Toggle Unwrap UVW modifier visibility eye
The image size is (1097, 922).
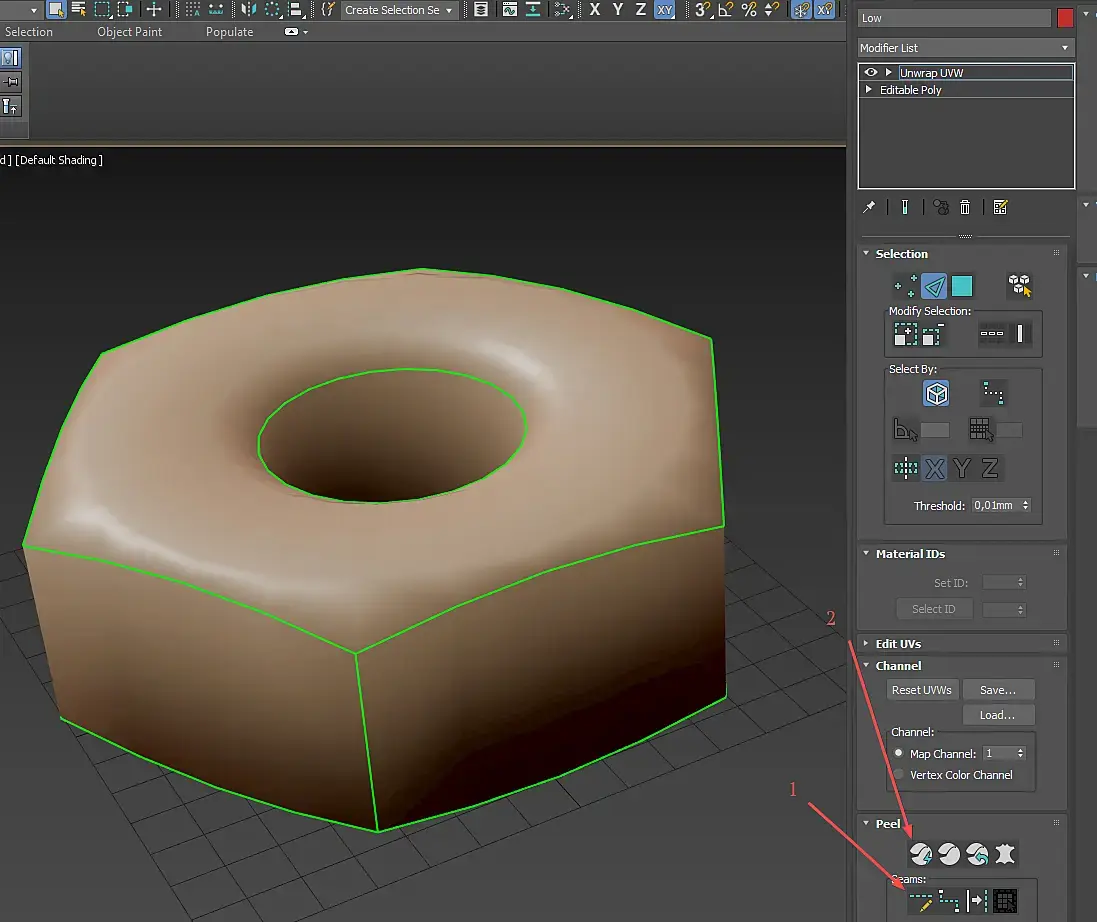coord(871,73)
